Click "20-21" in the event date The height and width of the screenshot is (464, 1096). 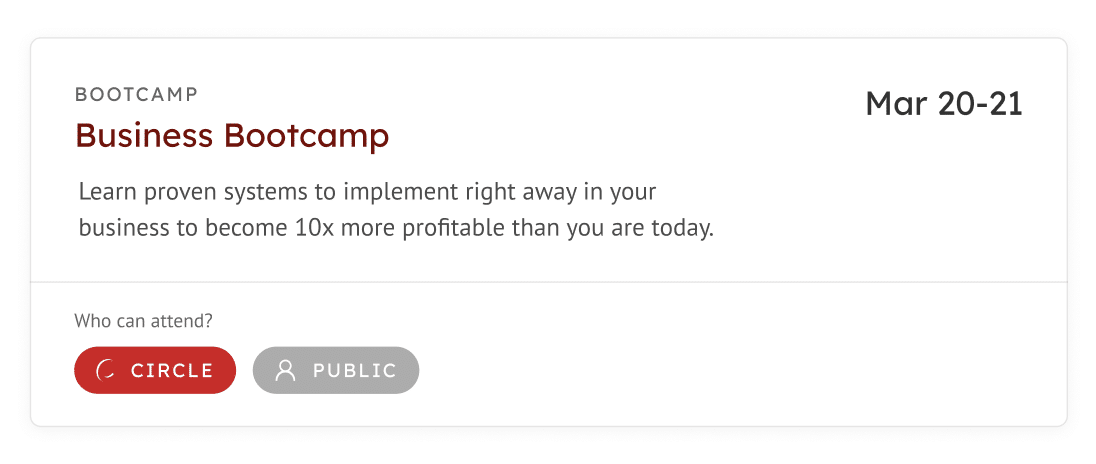[981, 104]
